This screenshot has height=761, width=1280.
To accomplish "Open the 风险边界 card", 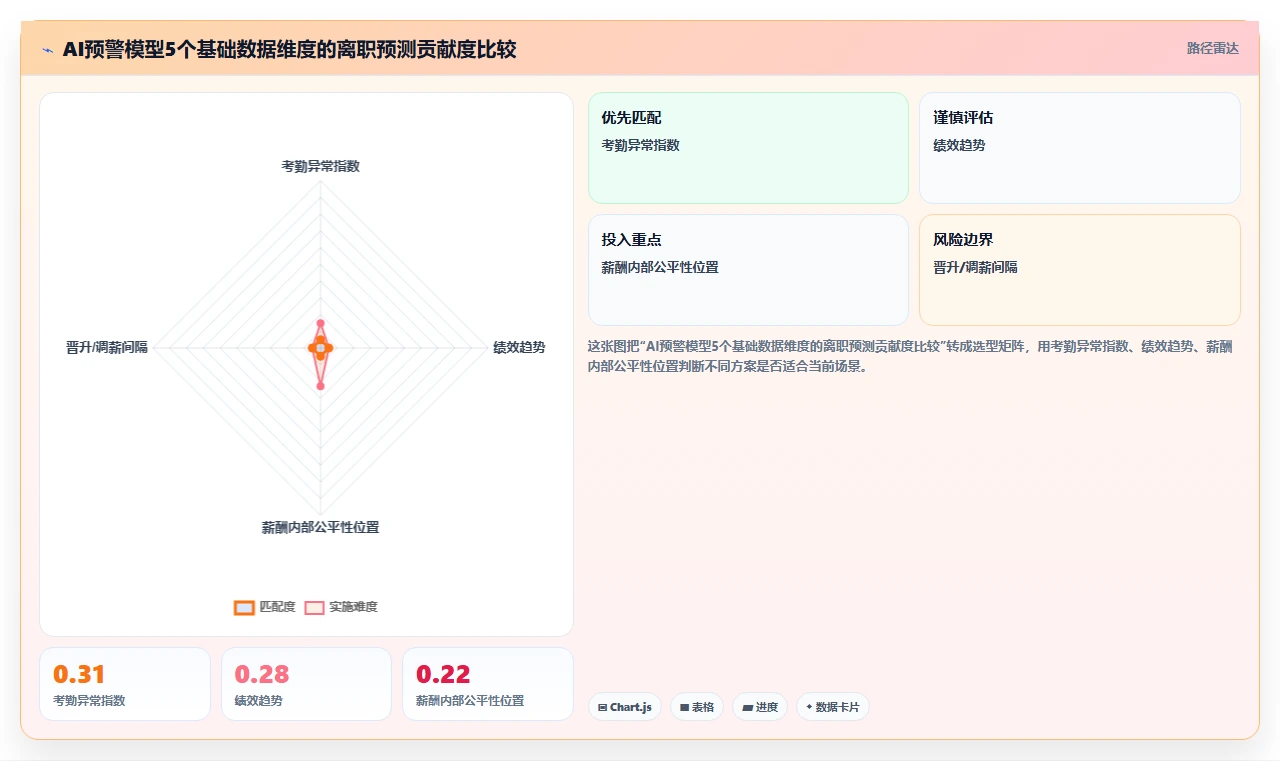I will 1080,270.
